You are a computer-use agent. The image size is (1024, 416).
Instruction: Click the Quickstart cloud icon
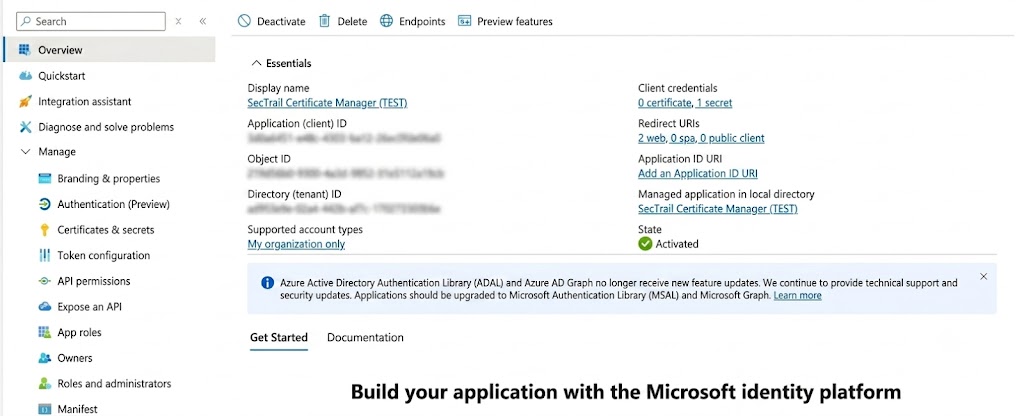click(x=25, y=76)
